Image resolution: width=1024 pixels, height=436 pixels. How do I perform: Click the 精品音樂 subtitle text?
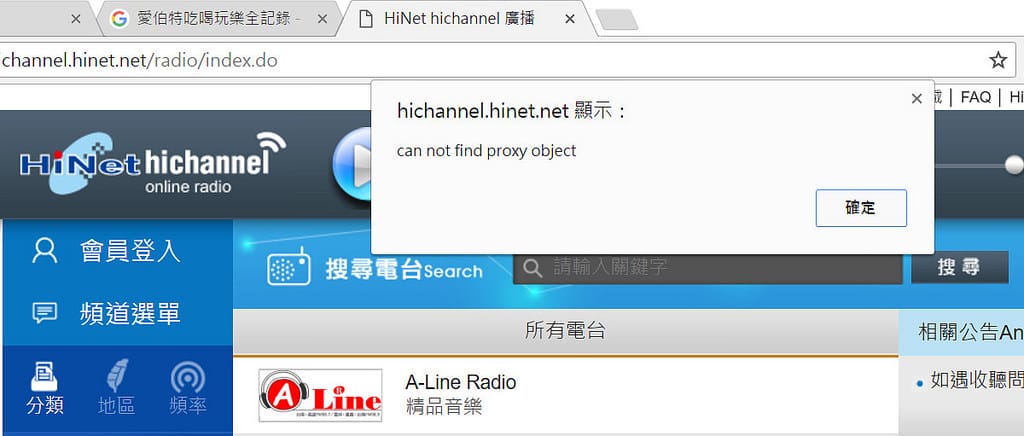(x=444, y=408)
